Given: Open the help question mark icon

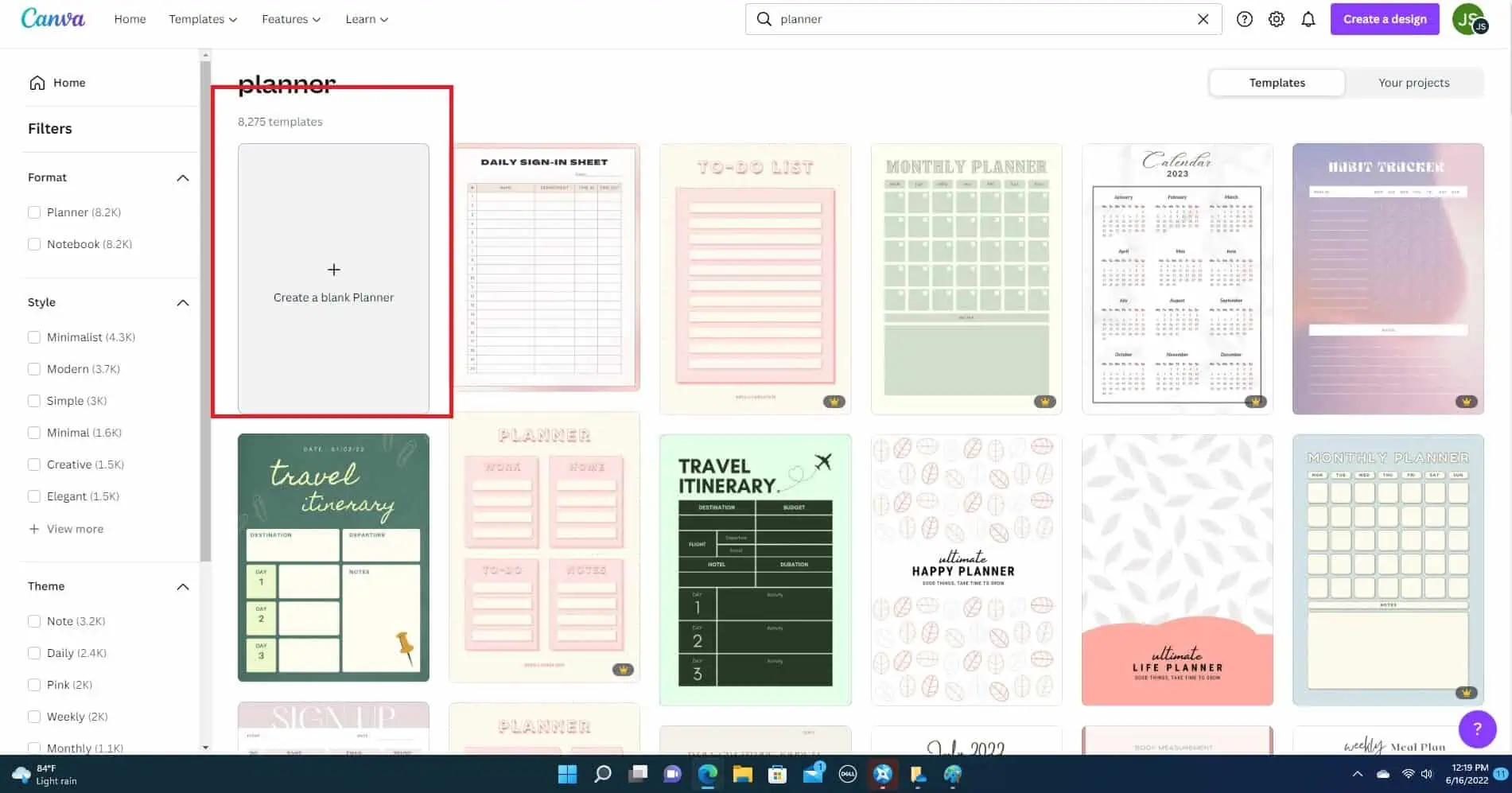Looking at the screenshot, I should point(1244,18).
